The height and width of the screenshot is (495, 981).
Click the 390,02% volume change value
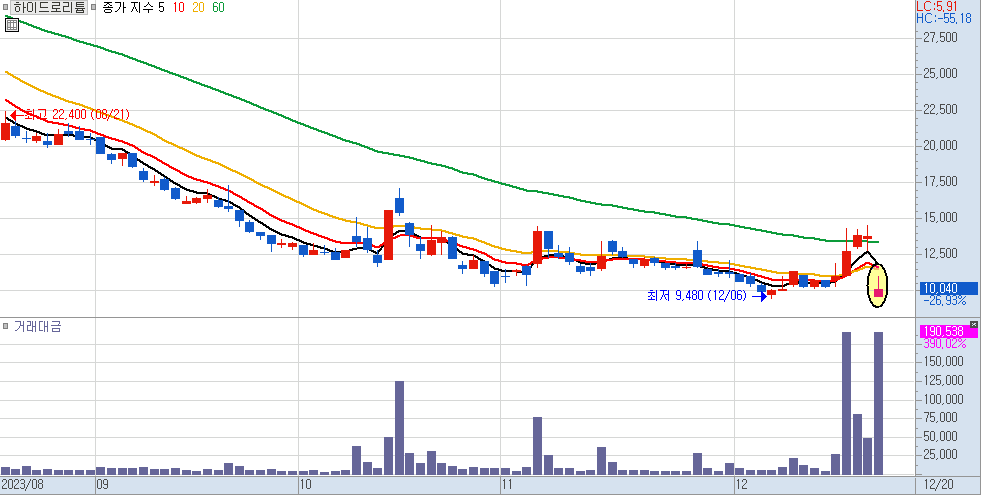(944, 344)
